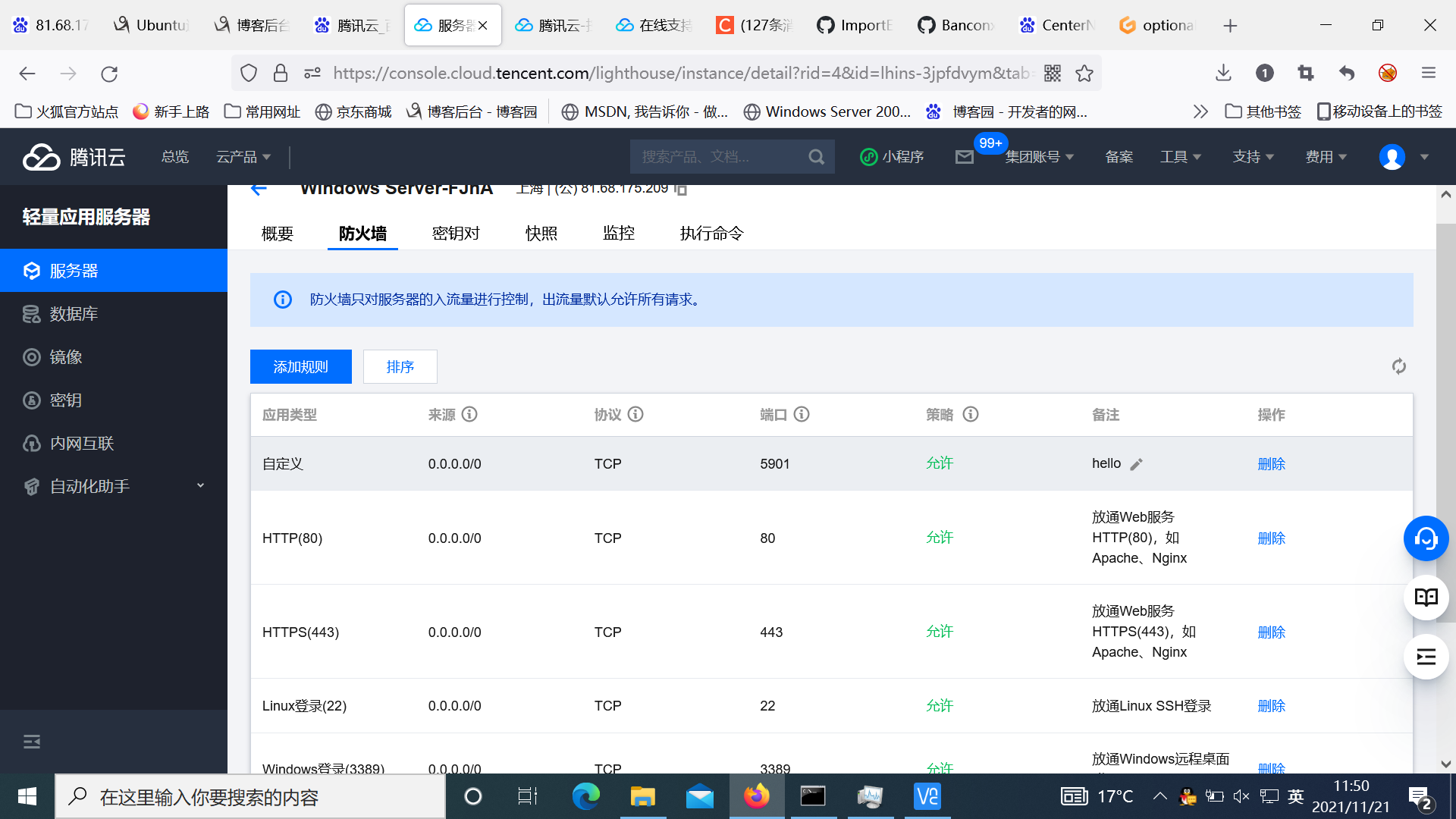Open the 工具 dropdown menu
Screen dimensions: 1456x819
pyautogui.click(x=1180, y=157)
